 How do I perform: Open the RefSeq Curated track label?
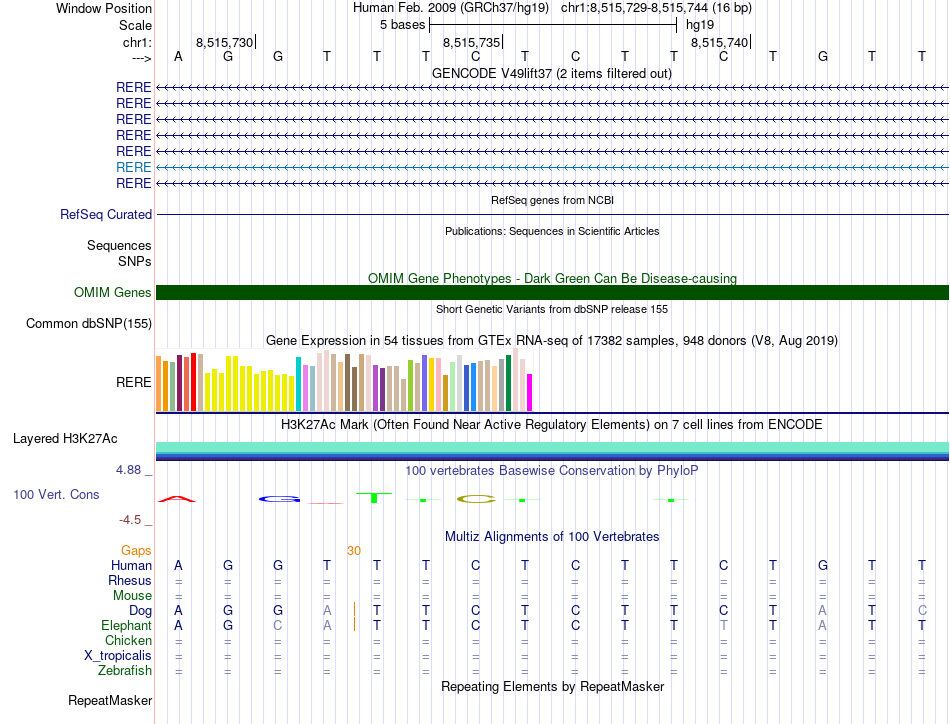click(106, 214)
